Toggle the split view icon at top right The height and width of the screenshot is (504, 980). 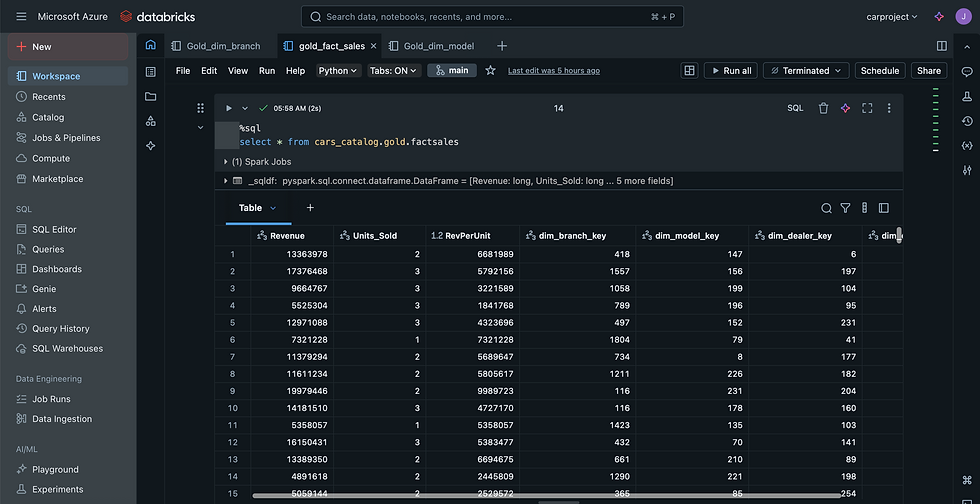click(941, 46)
